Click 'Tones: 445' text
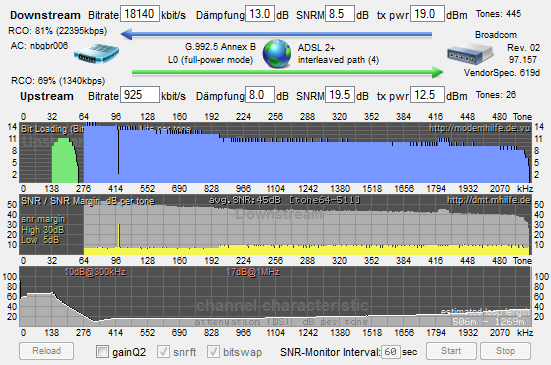The image size is (551, 365). (x=498, y=14)
